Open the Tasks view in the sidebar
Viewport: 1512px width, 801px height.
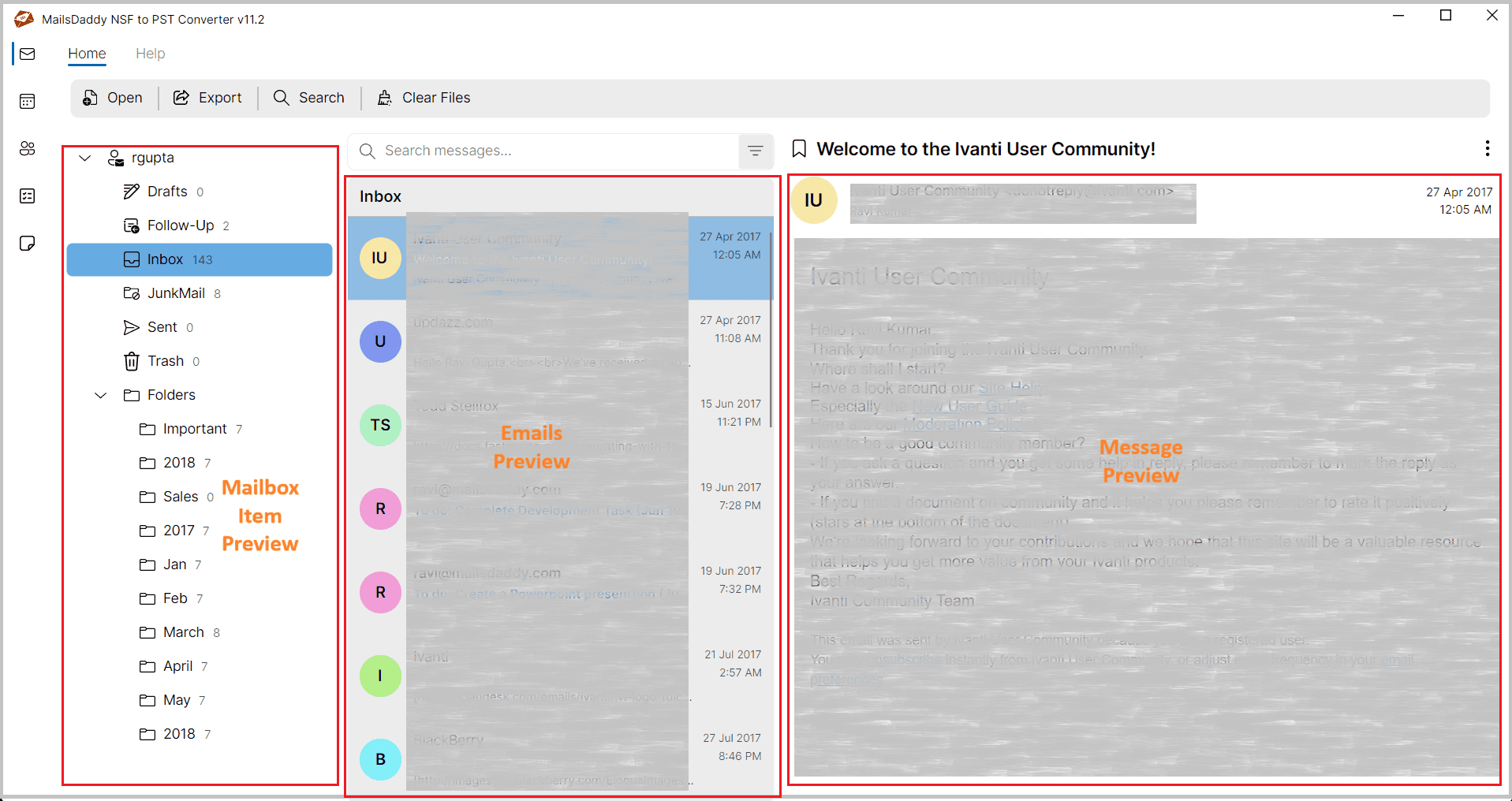[x=28, y=196]
